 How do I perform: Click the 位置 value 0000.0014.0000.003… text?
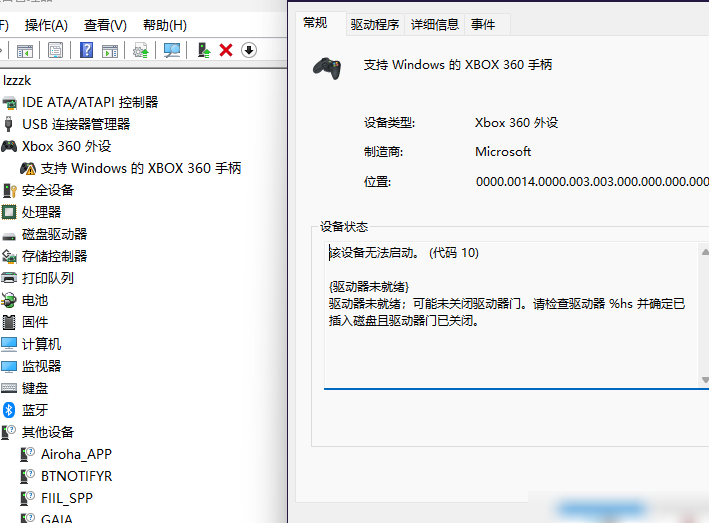pos(592,182)
